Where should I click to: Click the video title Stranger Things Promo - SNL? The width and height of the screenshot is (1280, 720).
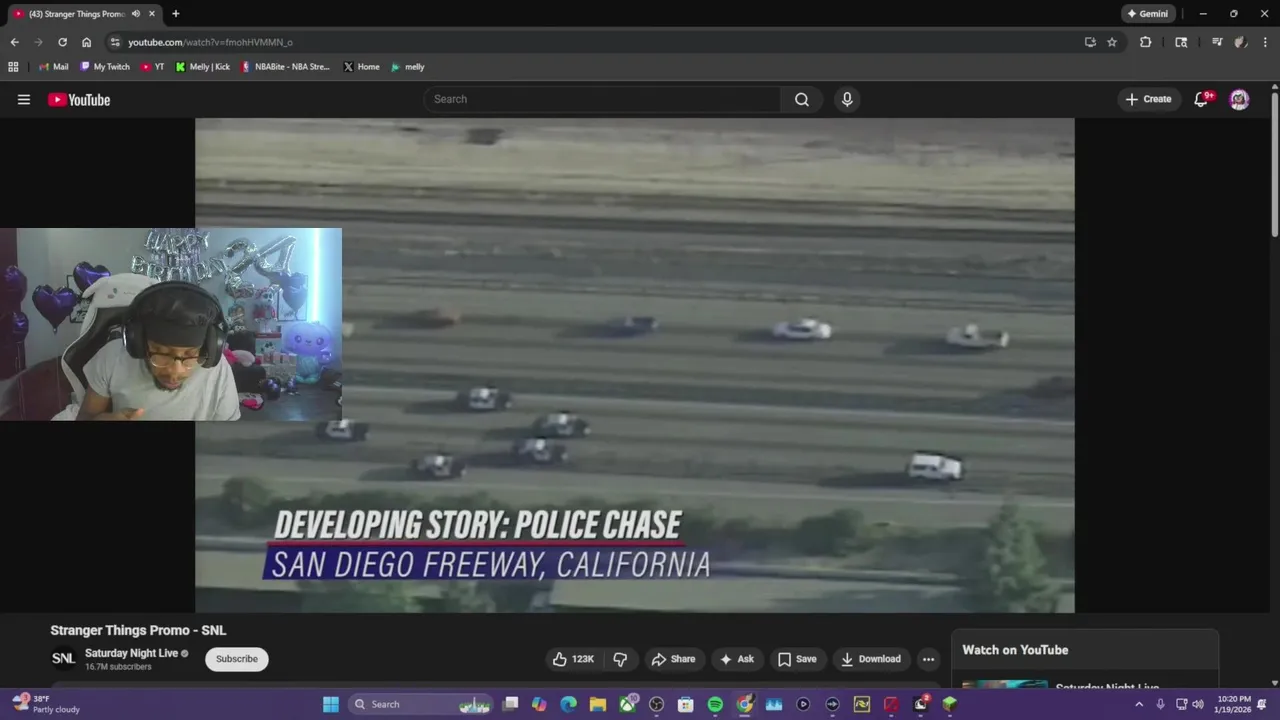tap(138, 630)
